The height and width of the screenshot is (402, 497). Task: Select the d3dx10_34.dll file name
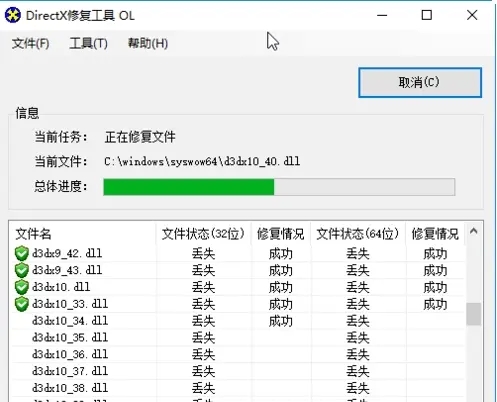(70, 321)
